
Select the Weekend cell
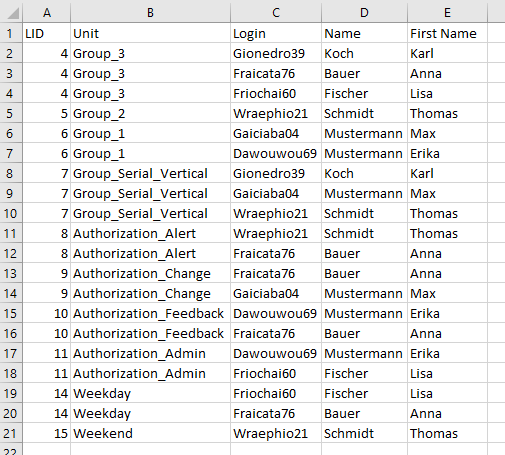click(150, 433)
